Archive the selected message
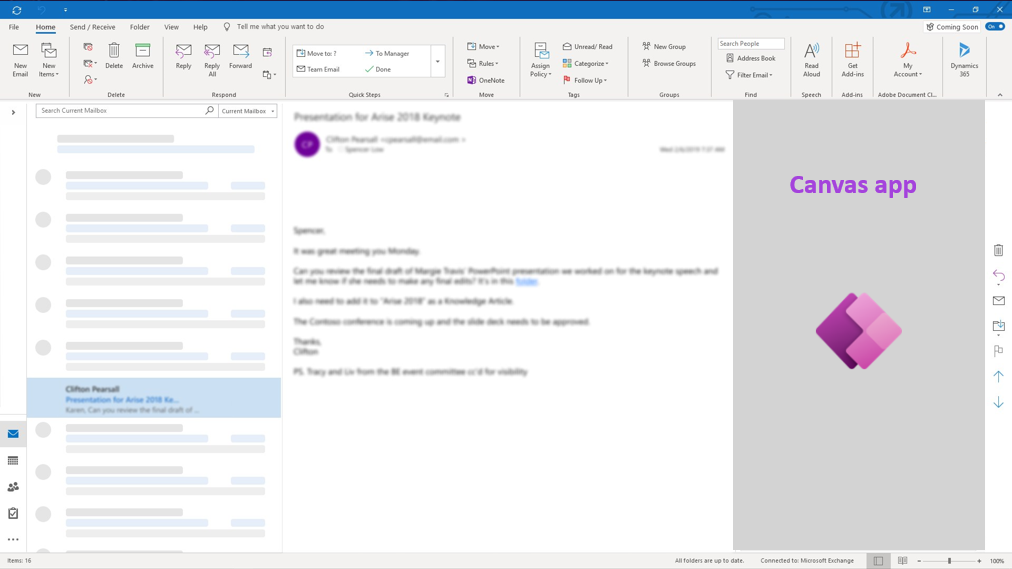 [x=143, y=56]
